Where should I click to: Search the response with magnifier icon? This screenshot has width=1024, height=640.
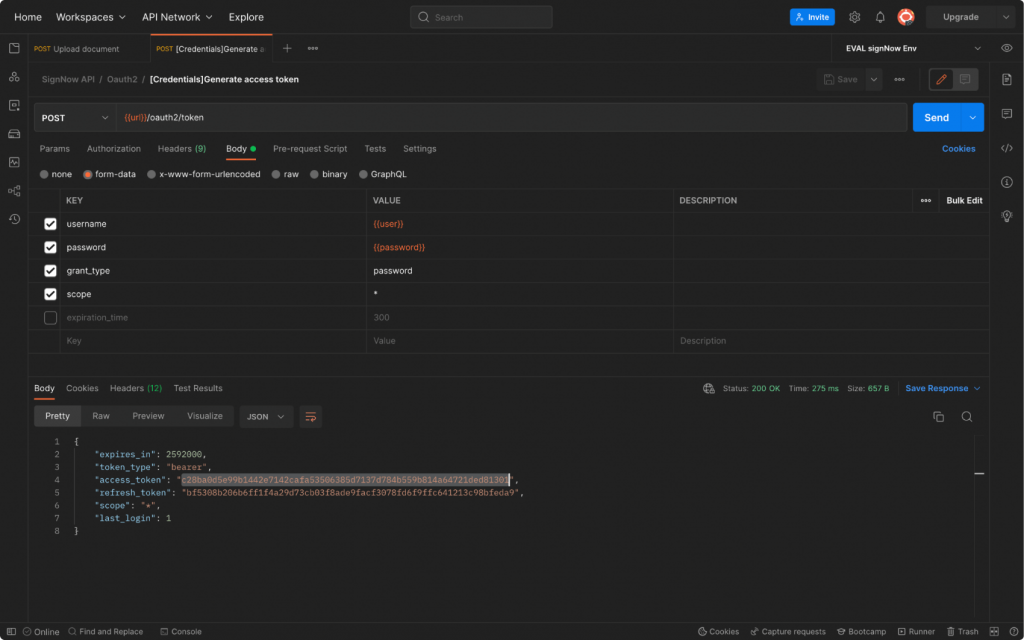click(x=967, y=416)
